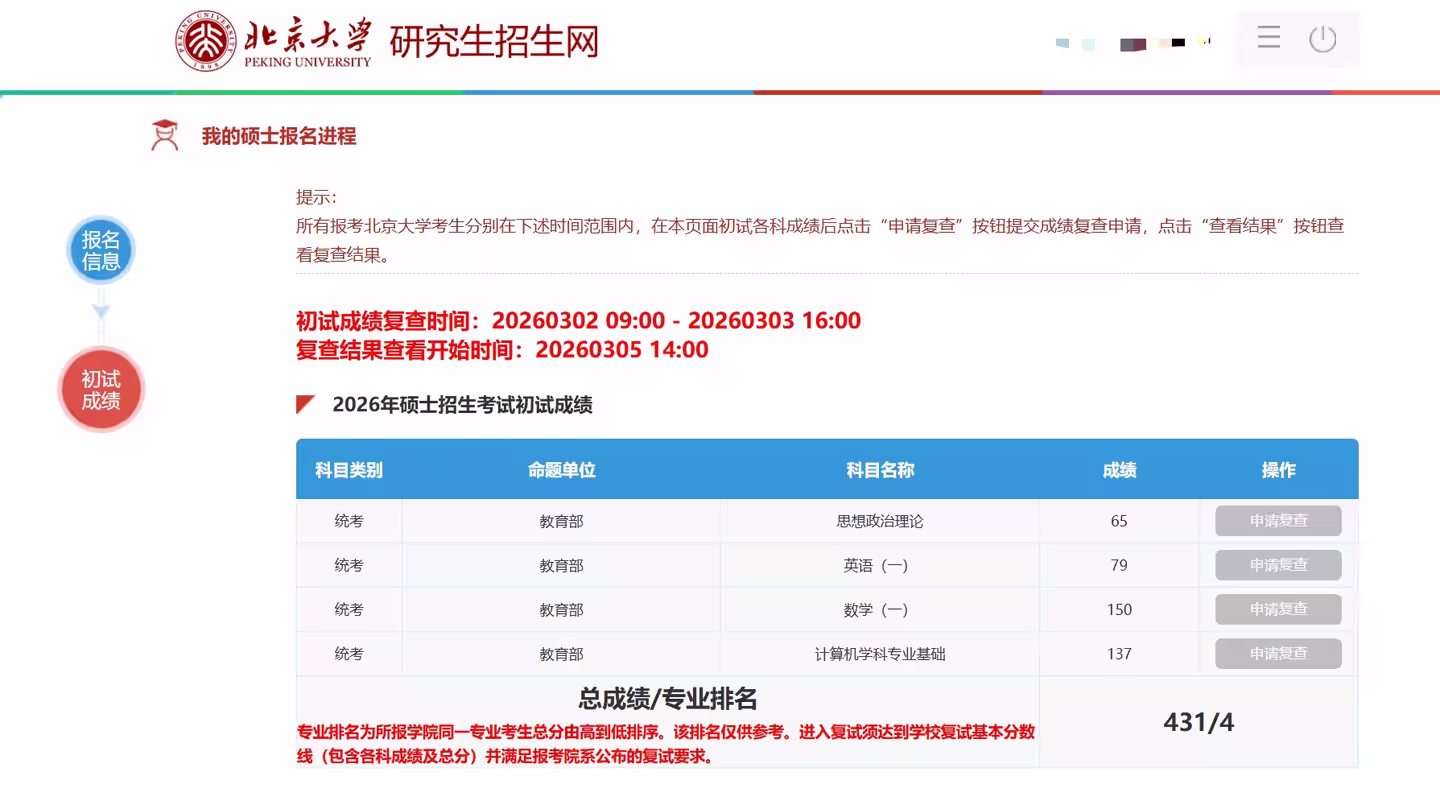The height and width of the screenshot is (805, 1440).
Task: Click the power logout icon
Action: [1323, 39]
